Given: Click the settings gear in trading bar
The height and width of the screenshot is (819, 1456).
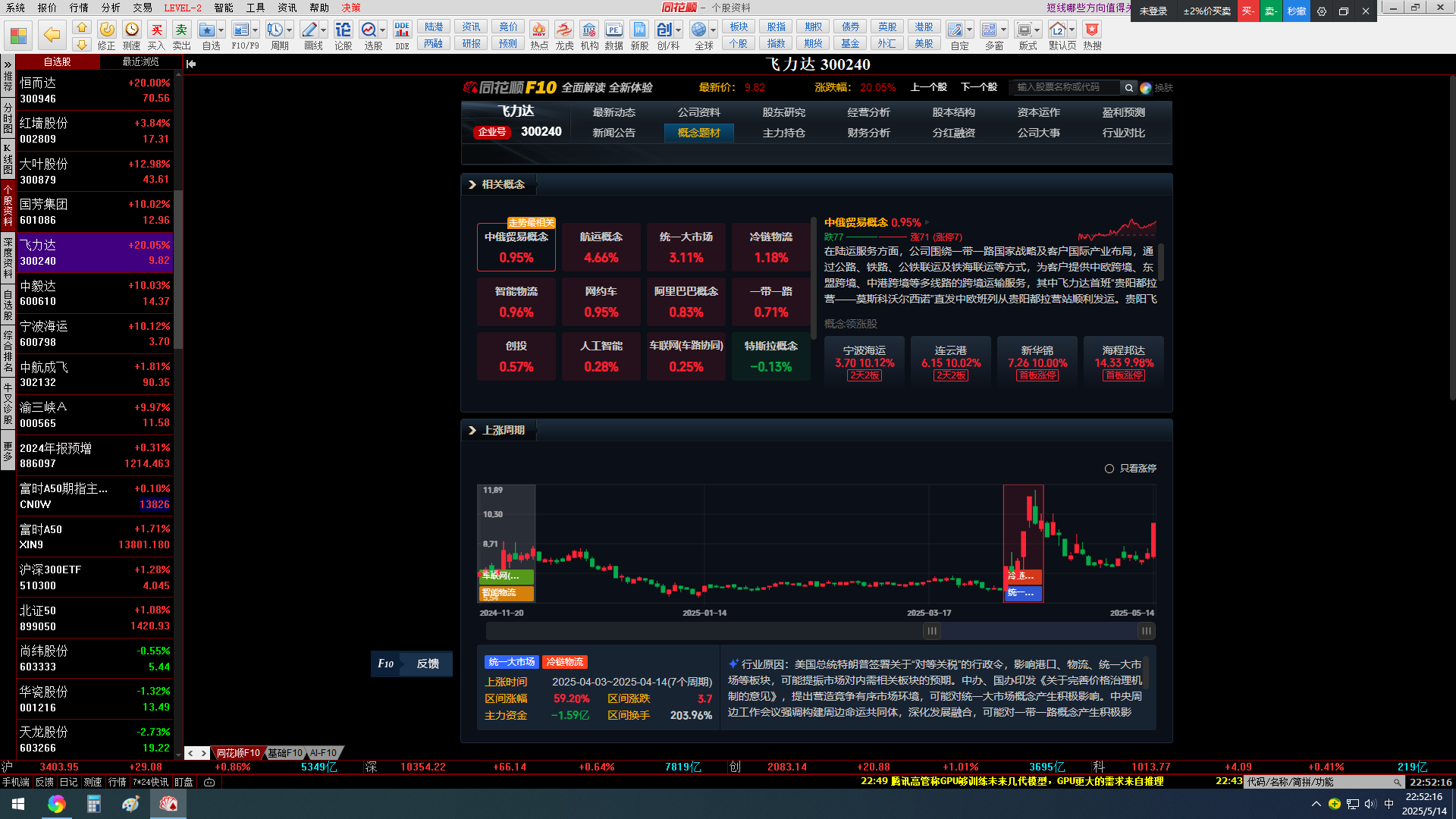Looking at the screenshot, I should tap(1322, 11).
